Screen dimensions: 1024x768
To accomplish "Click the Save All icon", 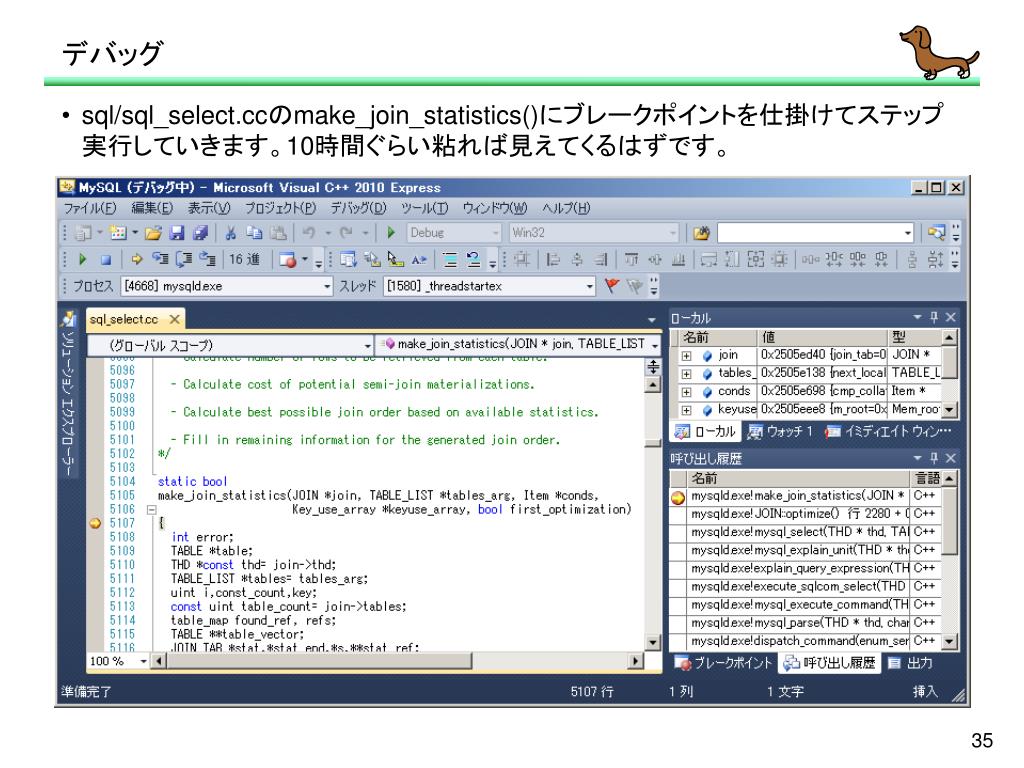I will coord(200,232).
